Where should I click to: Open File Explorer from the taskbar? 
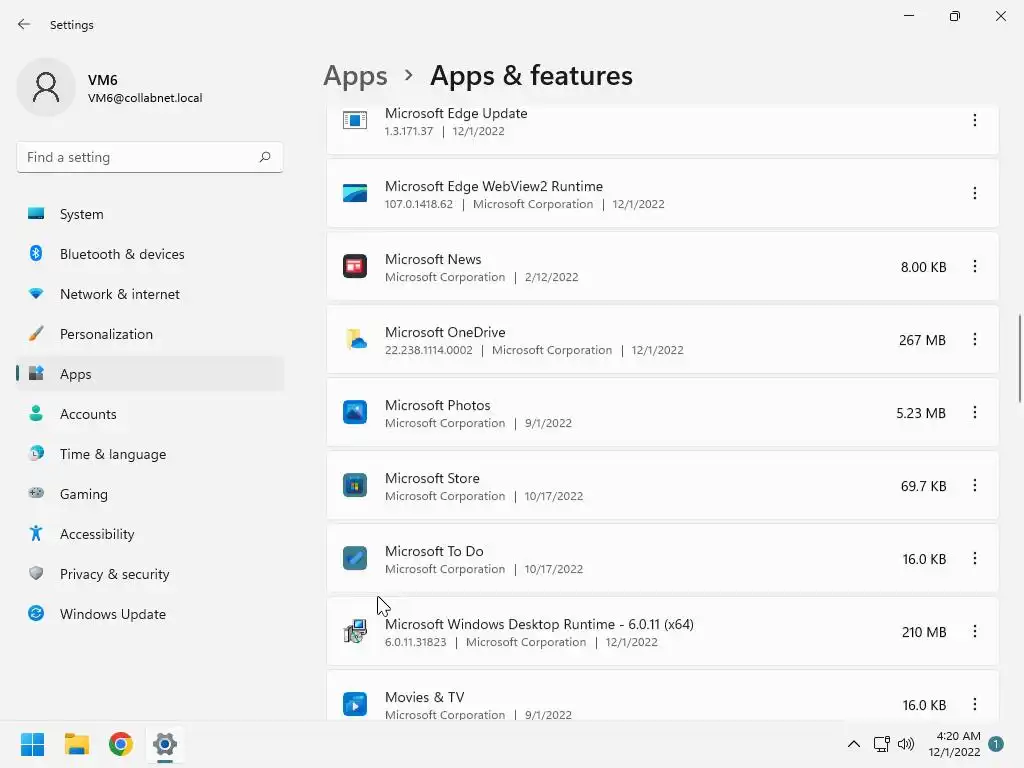(77, 744)
